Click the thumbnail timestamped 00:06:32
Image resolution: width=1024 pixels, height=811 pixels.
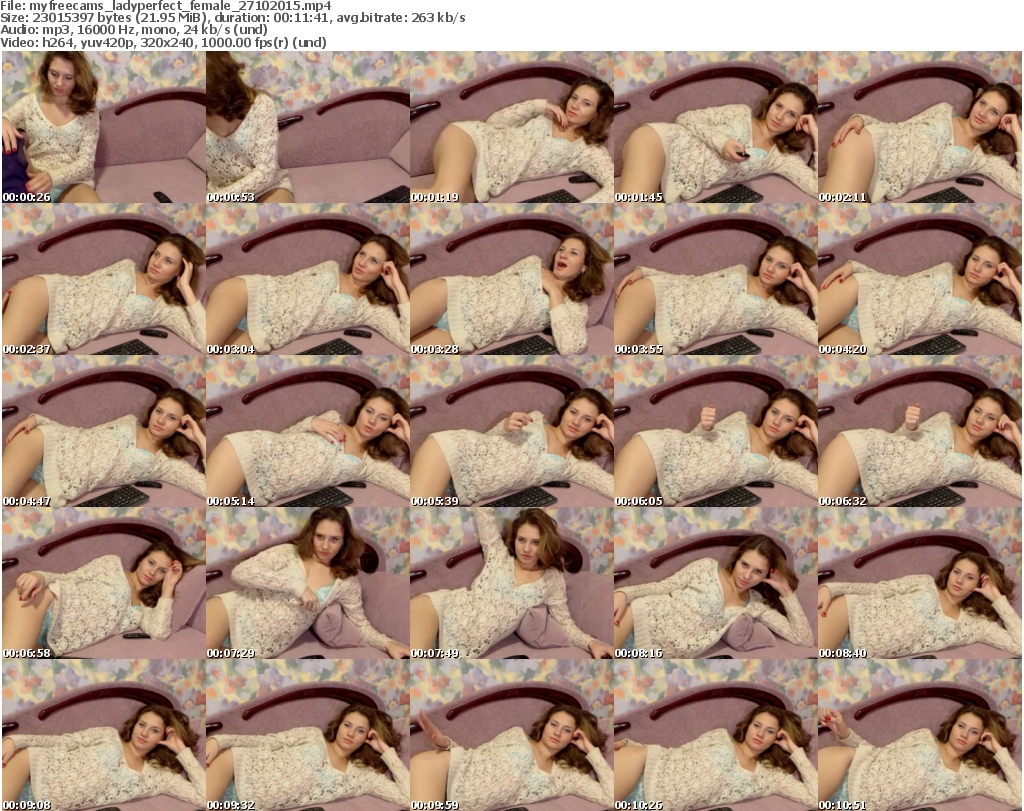tap(920, 432)
